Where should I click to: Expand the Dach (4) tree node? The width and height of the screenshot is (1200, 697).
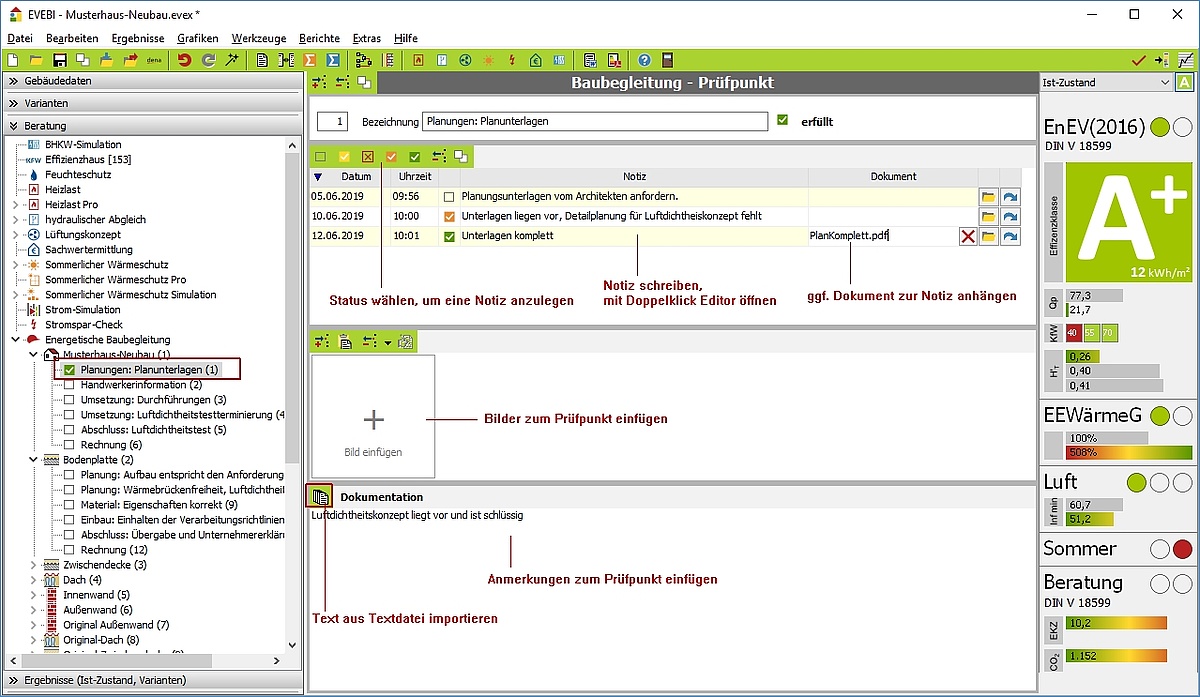[x=35, y=580]
